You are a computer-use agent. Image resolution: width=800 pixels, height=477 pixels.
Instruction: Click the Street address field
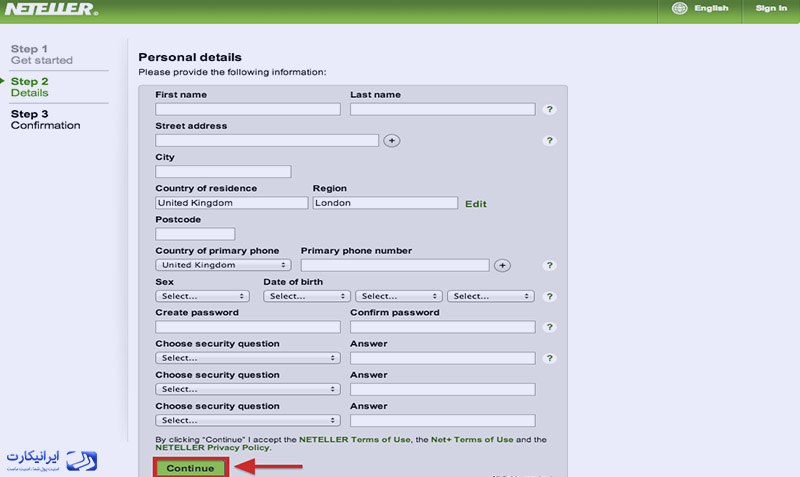click(267, 140)
